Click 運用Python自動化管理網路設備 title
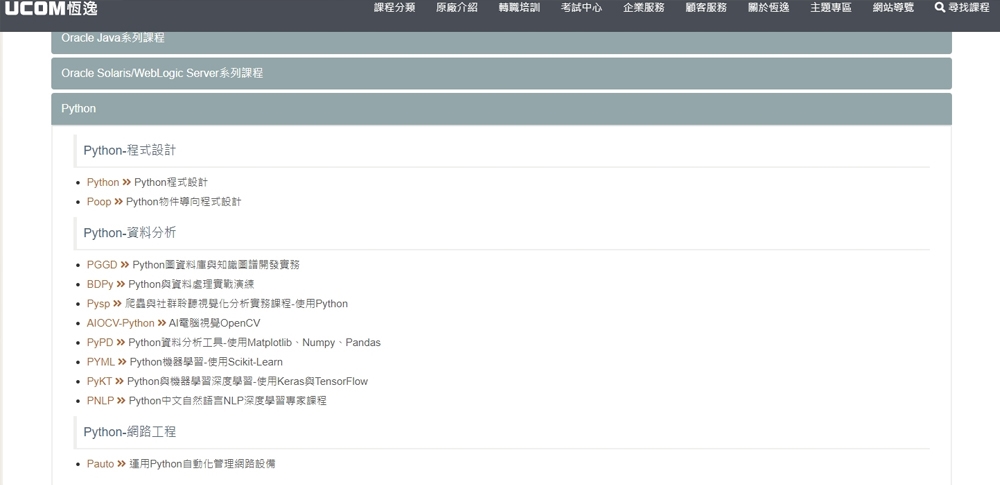The image size is (1000, 485). (x=202, y=464)
